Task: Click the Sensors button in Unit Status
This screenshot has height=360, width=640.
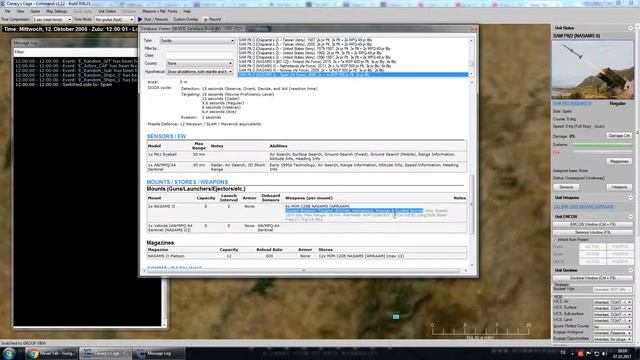Action: point(566,187)
